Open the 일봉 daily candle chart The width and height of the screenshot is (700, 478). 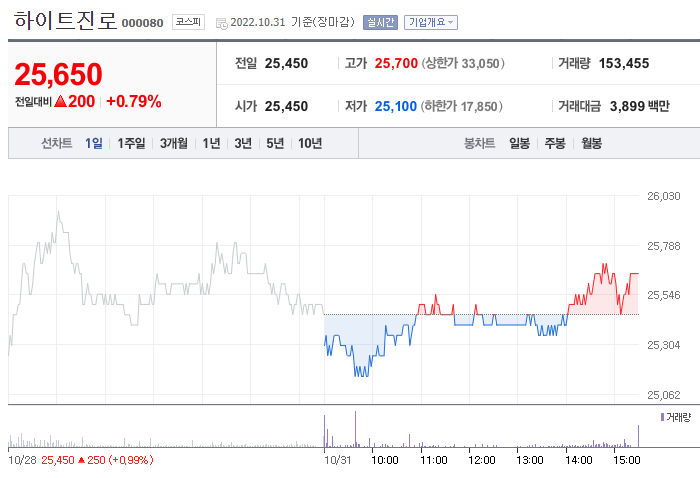[x=519, y=143]
